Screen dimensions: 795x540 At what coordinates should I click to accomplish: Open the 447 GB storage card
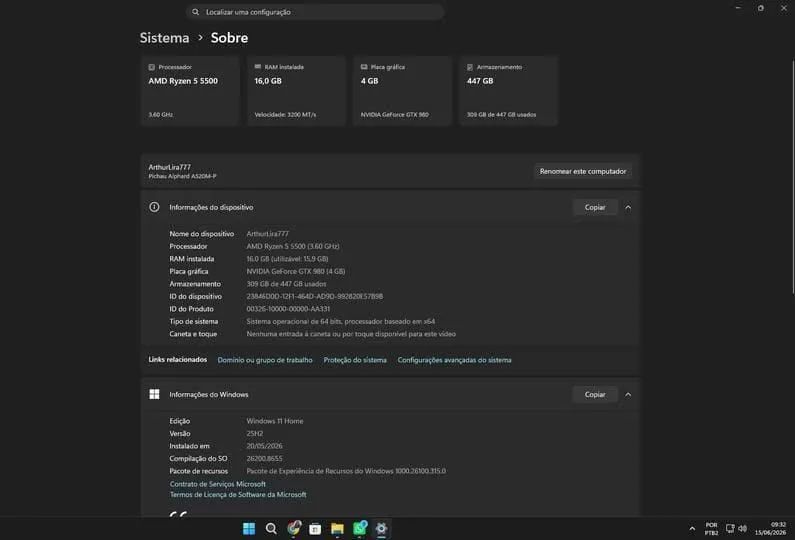point(509,91)
